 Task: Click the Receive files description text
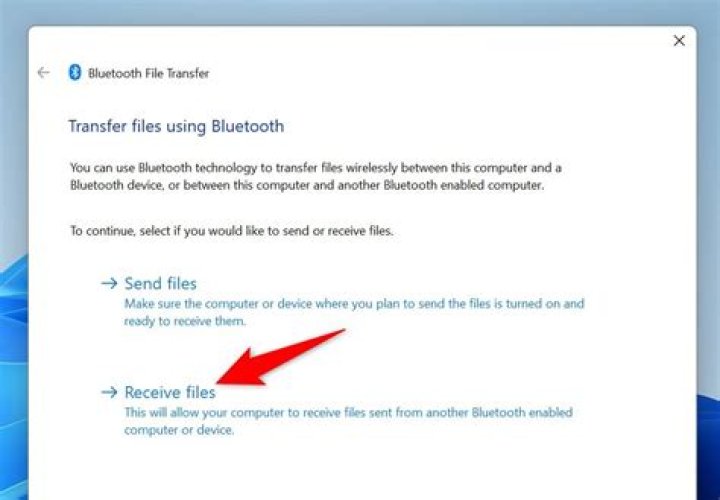coord(349,421)
